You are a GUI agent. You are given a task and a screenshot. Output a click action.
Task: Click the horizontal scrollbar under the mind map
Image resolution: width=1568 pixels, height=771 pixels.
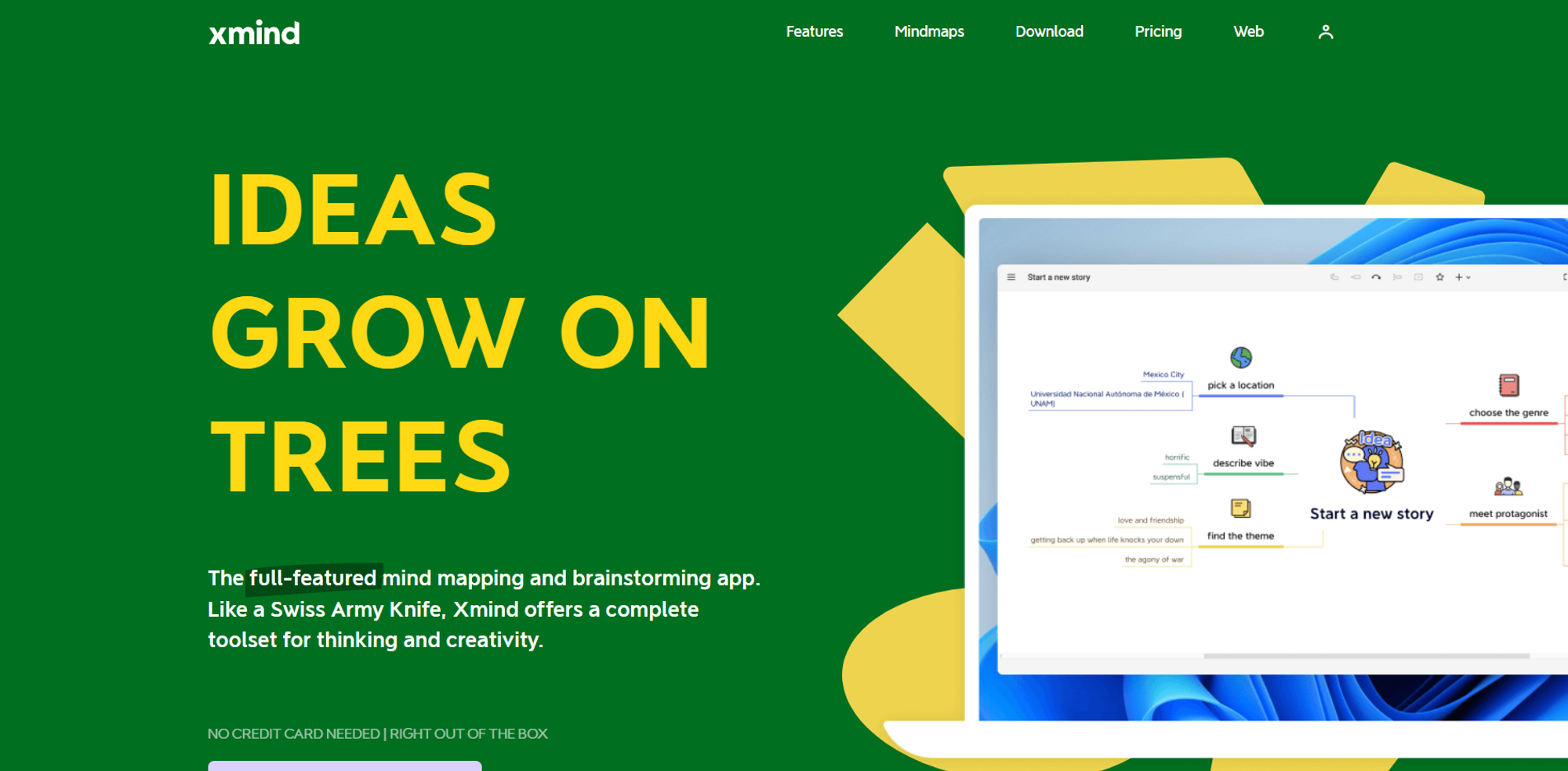1366,656
